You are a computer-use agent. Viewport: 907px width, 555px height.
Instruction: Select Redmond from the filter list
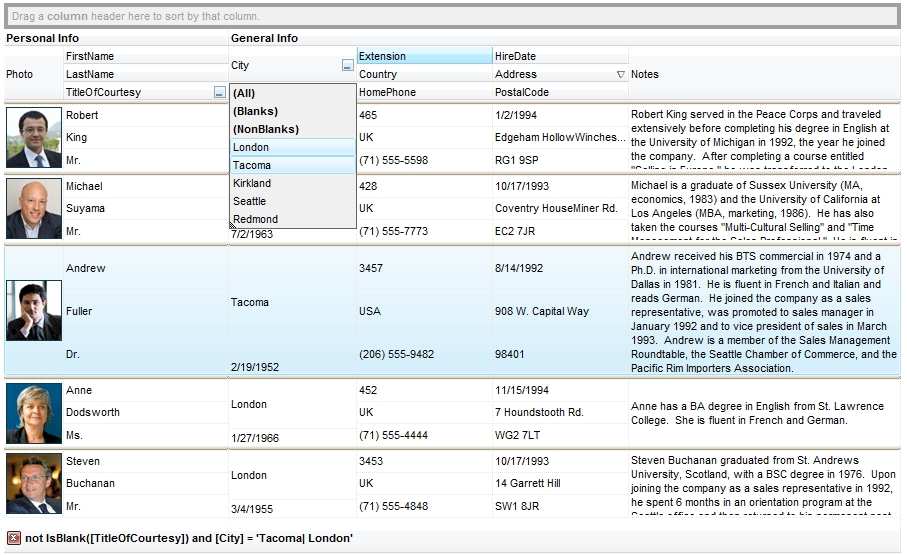(292, 220)
